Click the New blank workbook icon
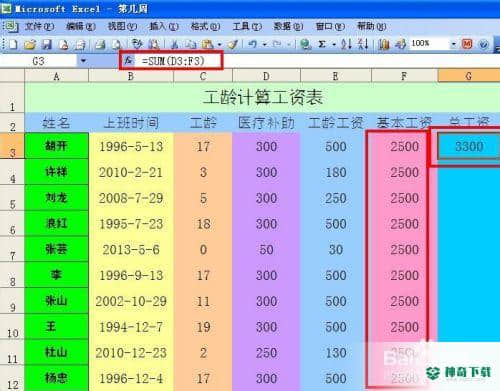 (x=13, y=44)
